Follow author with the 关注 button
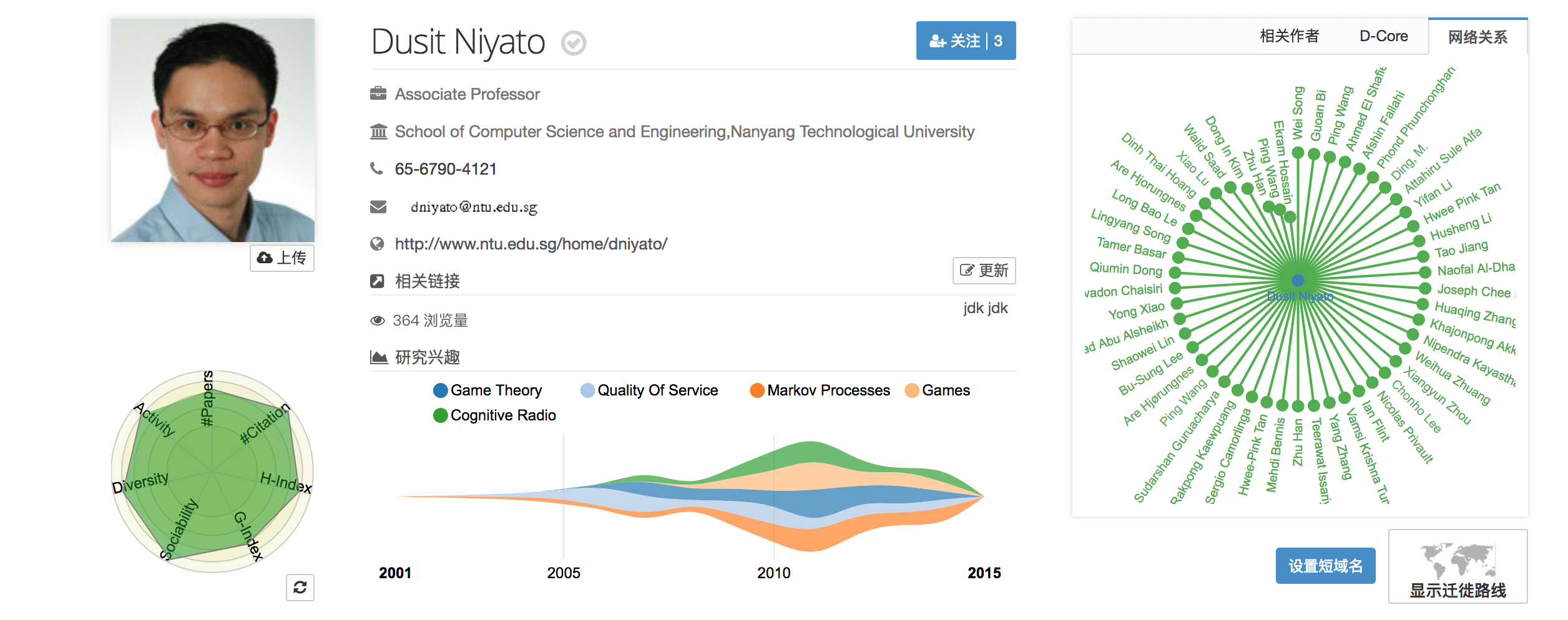Viewport: 1568px width, 620px height. [966, 41]
